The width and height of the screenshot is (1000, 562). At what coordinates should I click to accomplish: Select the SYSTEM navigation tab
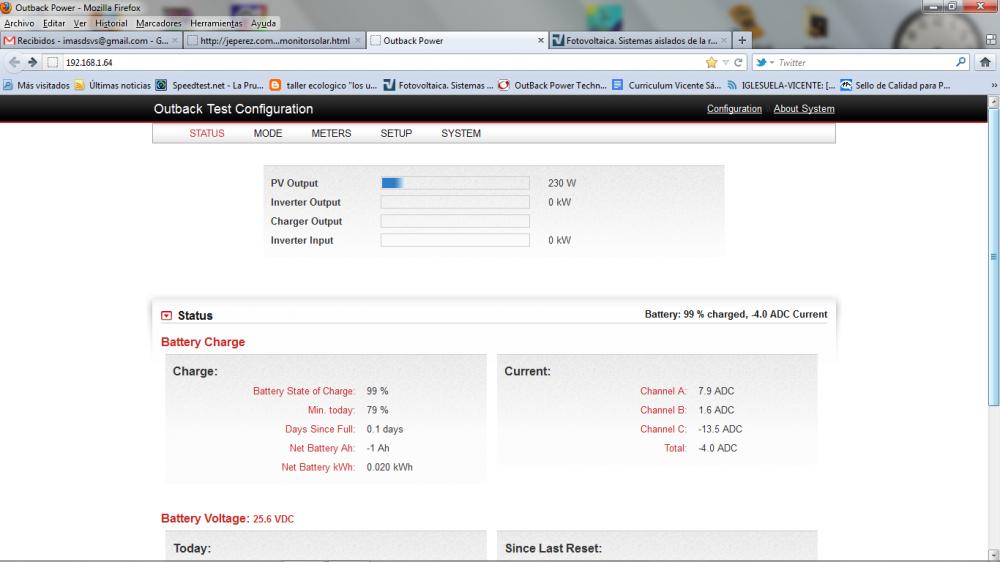461,133
